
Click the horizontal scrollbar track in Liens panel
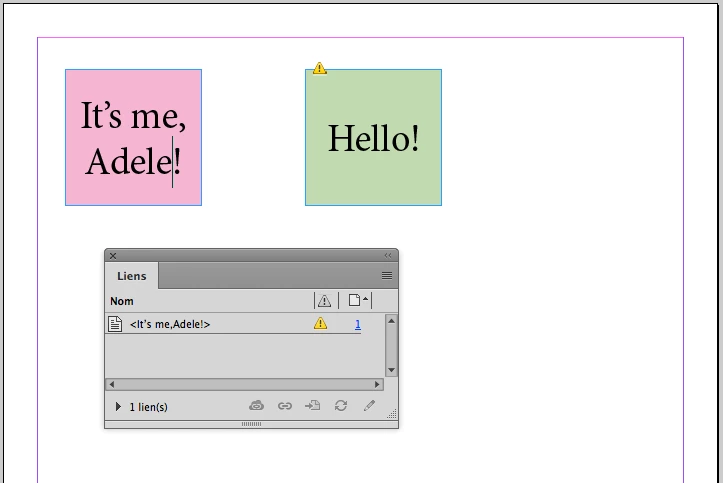(244, 384)
